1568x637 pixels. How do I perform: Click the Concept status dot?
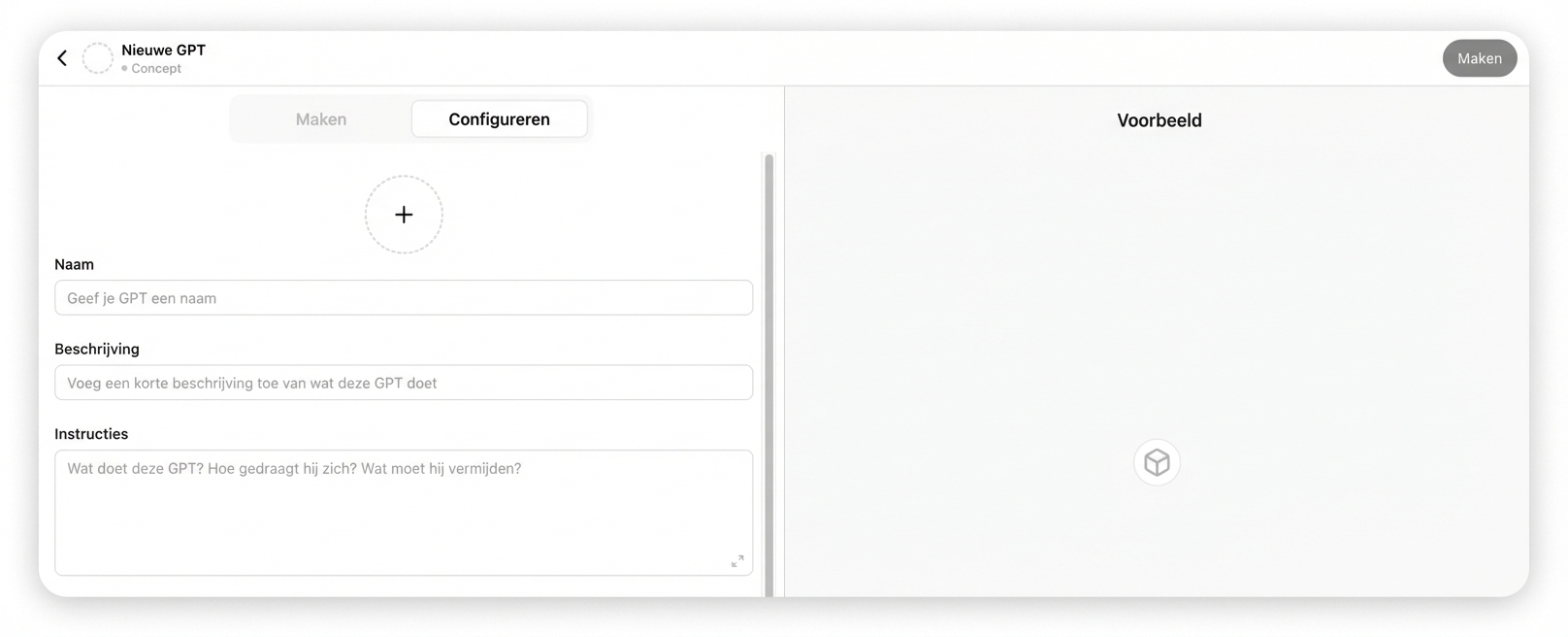click(x=125, y=69)
